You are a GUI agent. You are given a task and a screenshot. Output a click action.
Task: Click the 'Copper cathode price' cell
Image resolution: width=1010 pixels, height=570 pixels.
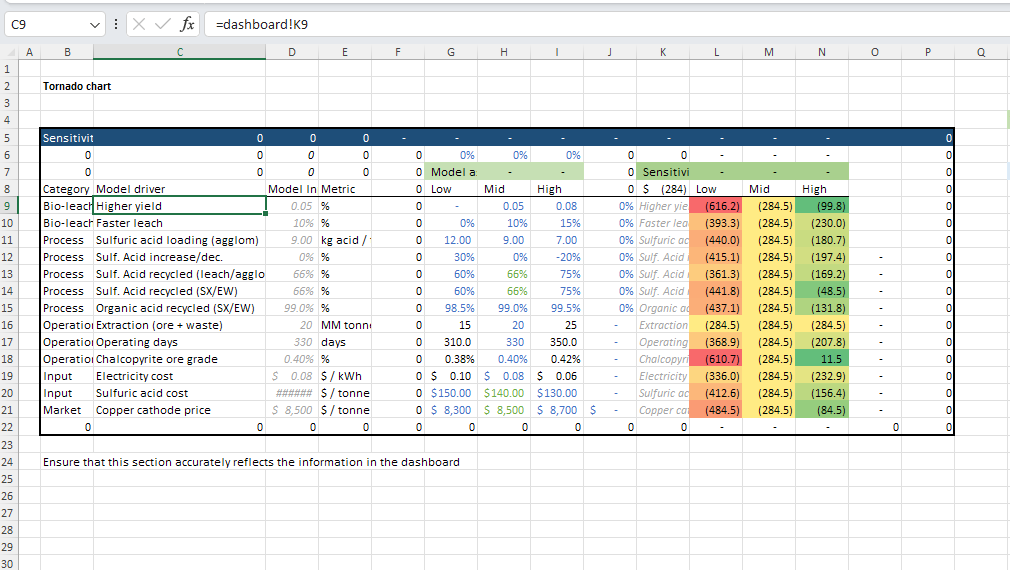pos(180,410)
